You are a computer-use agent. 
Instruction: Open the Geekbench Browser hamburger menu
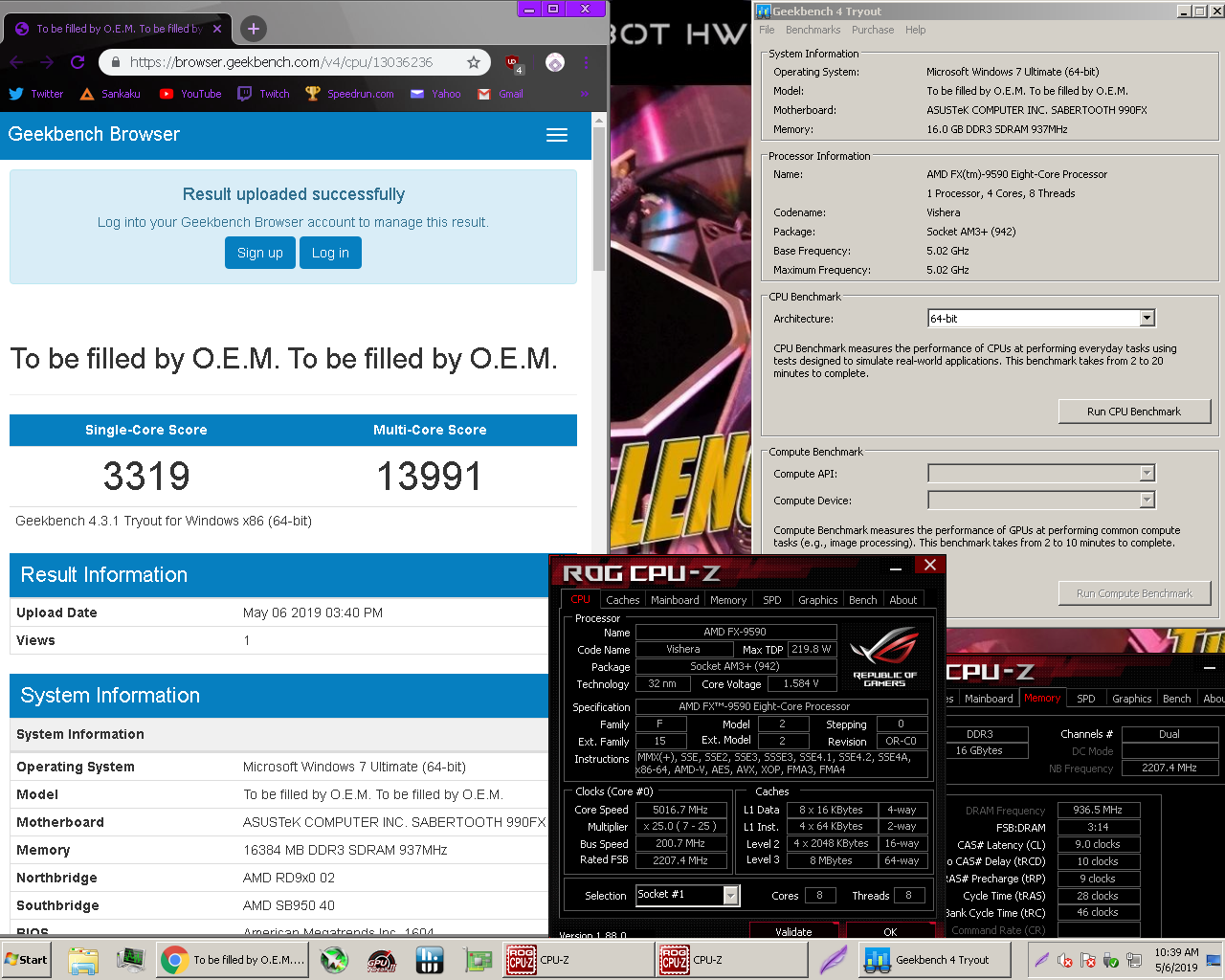tap(557, 135)
